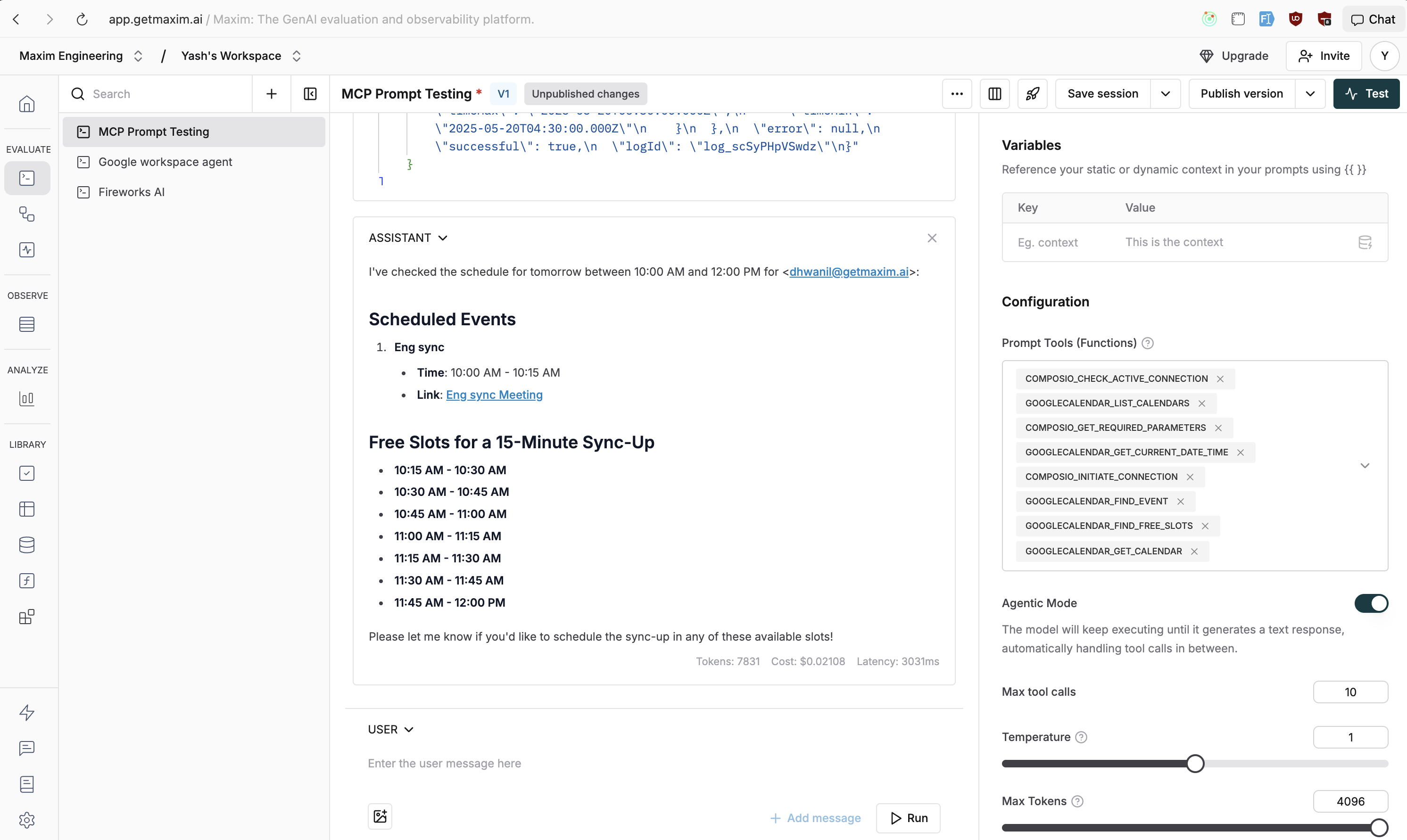
Task: Expand the Save session dropdown chevron
Action: point(1165,93)
